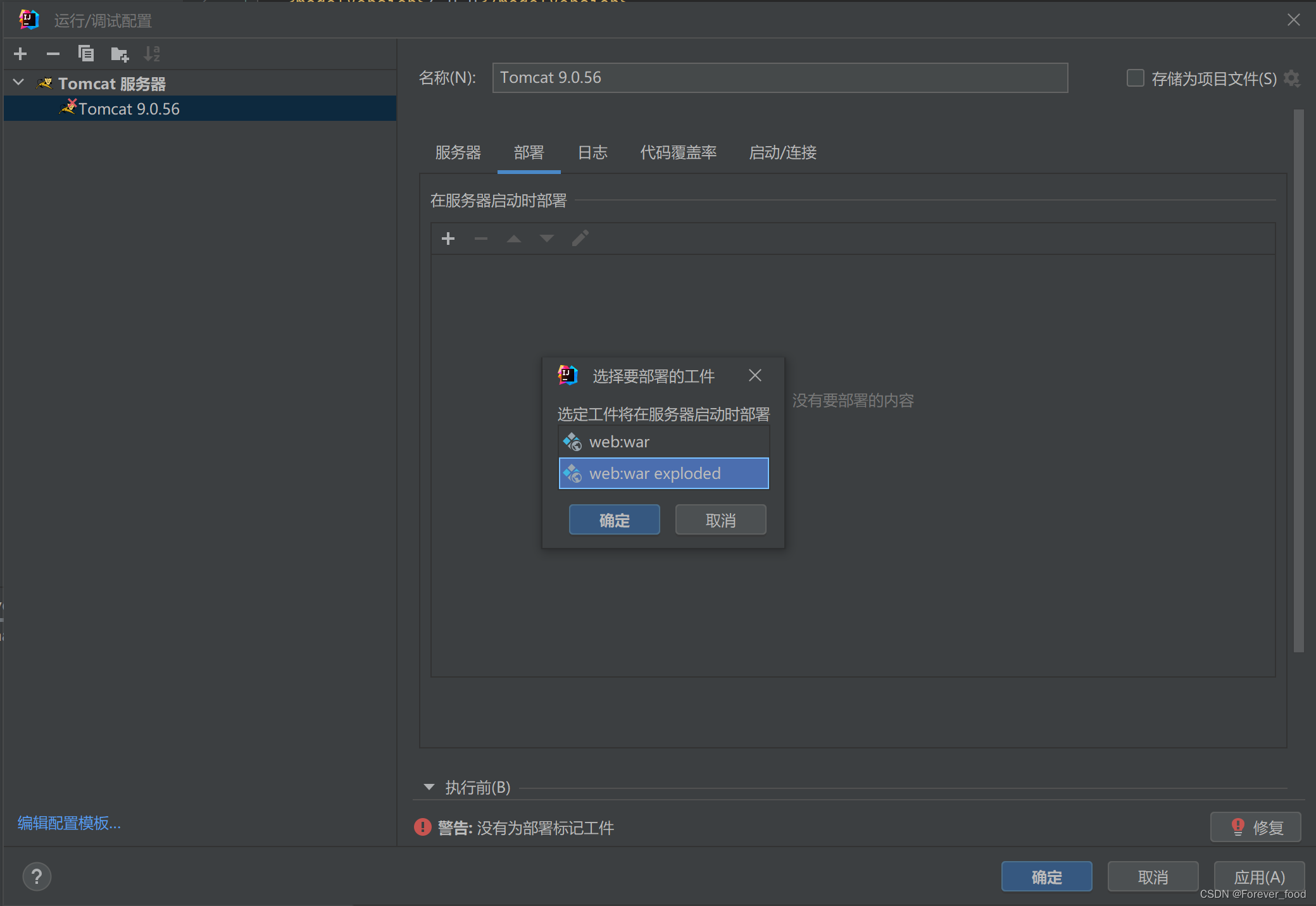This screenshot has width=1316, height=906.
Task: Click the web:war artifact icon
Action: pyautogui.click(x=572, y=442)
